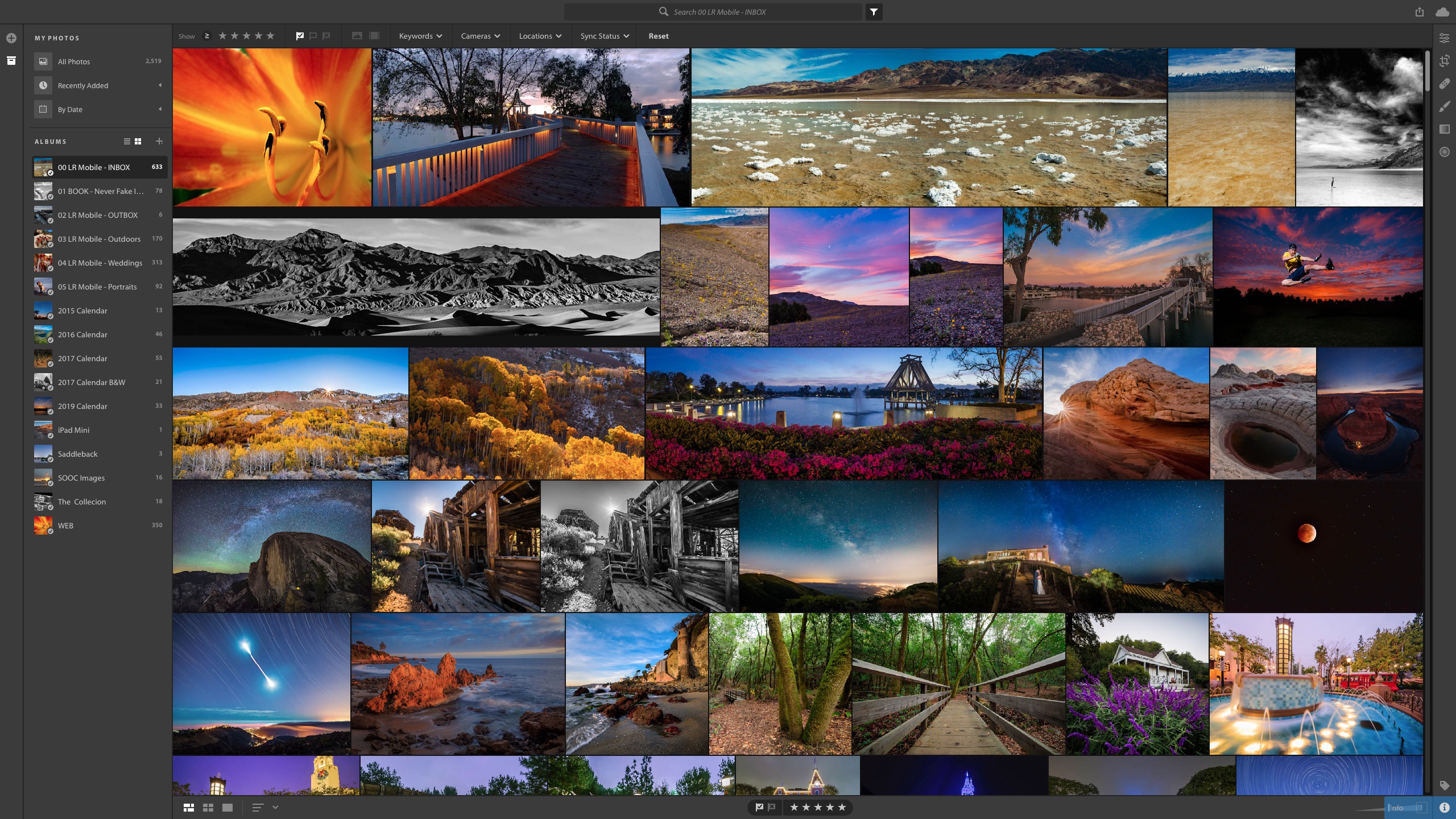The image size is (1456, 819).
Task: Create a new album
Action: coord(159,141)
